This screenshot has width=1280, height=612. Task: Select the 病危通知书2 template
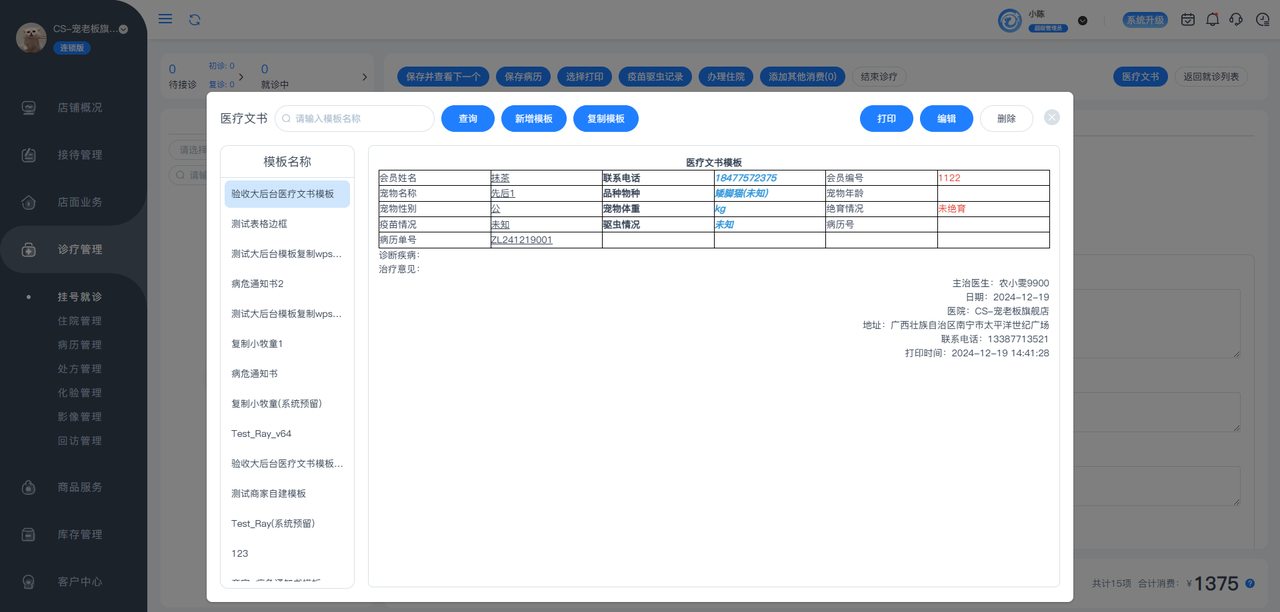257,284
